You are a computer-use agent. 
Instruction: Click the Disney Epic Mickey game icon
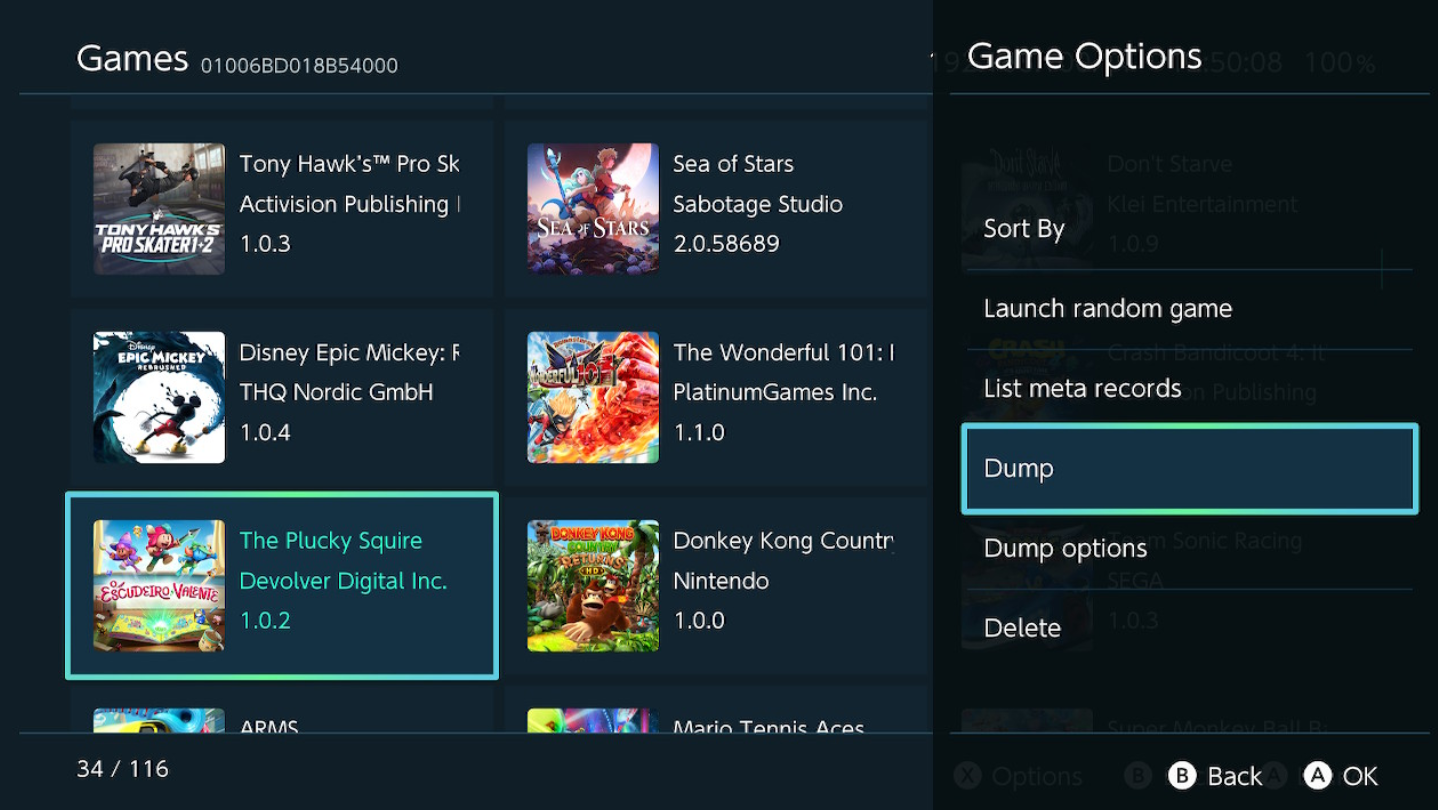[159, 397]
